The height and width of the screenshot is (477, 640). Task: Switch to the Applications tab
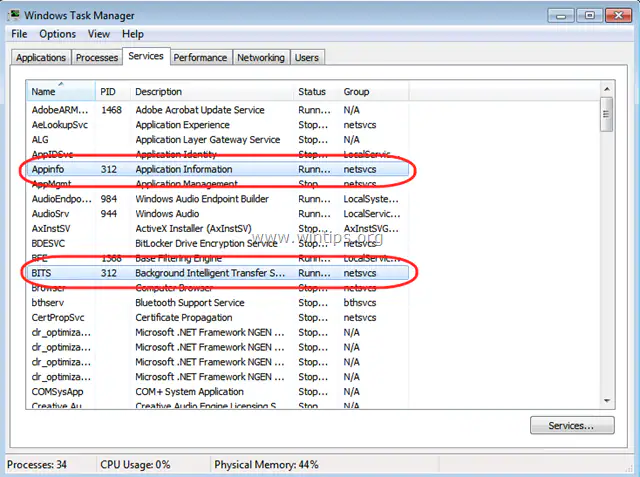pyautogui.click(x=41, y=58)
